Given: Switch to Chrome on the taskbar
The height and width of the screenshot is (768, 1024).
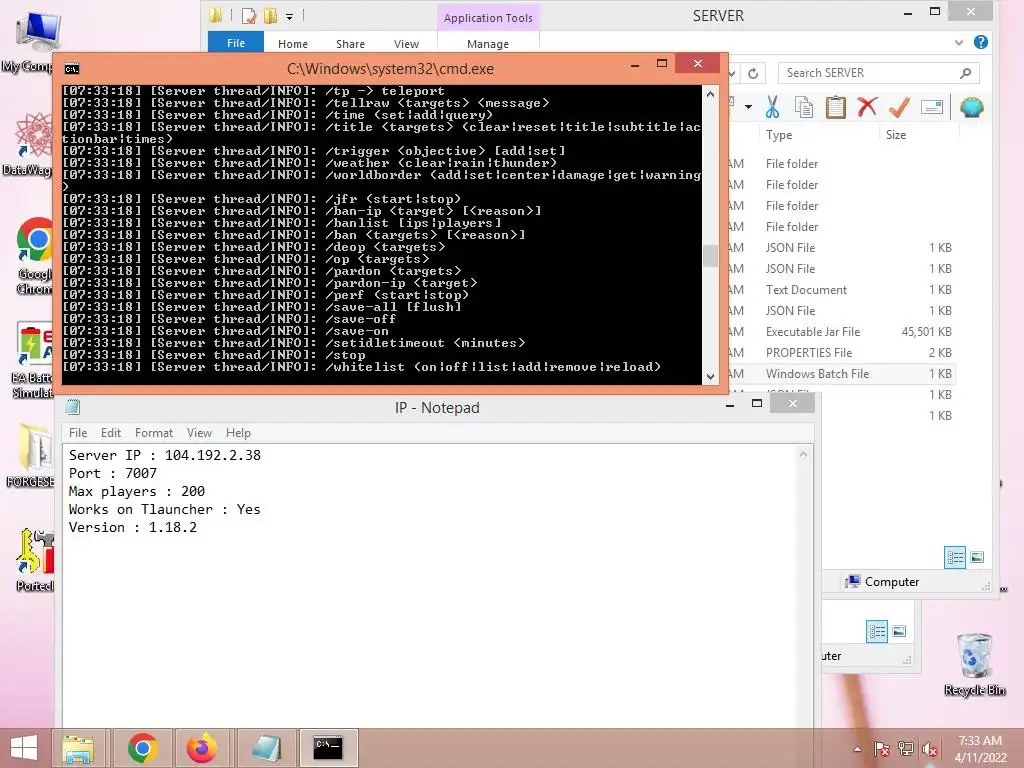Looking at the screenshot, I should pos(142,748).
